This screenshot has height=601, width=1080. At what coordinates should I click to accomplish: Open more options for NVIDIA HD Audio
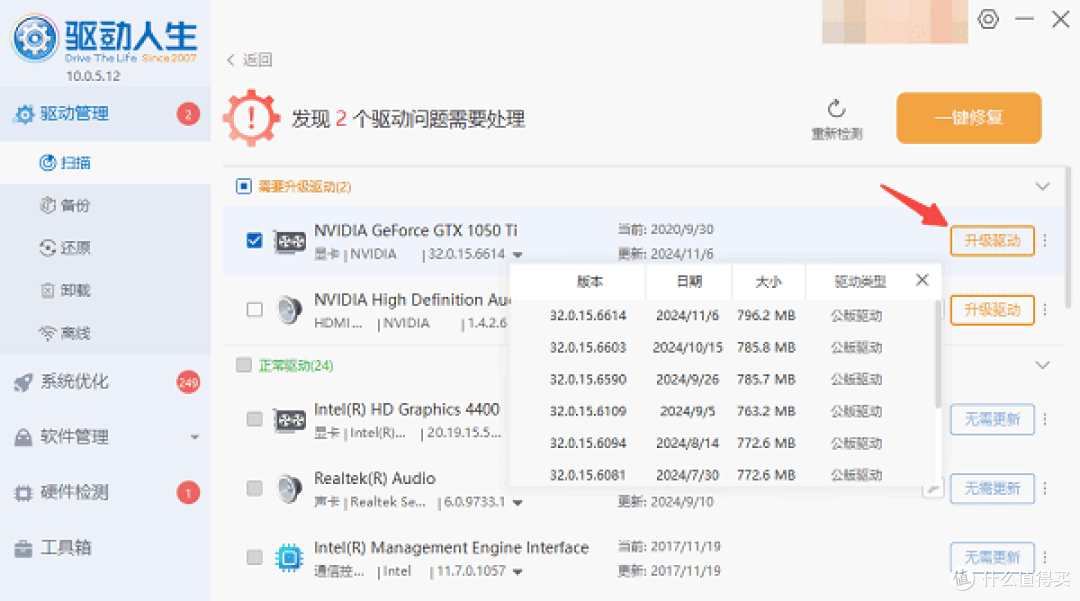click(x=1045, y=310)
